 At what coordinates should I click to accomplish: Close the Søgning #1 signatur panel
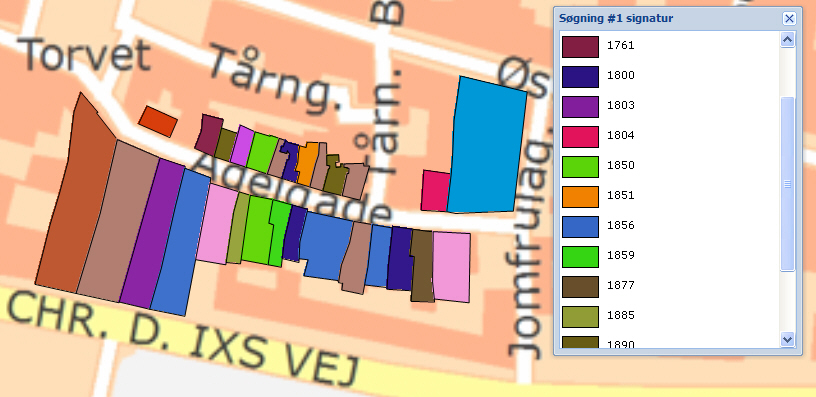pos(789,19)
